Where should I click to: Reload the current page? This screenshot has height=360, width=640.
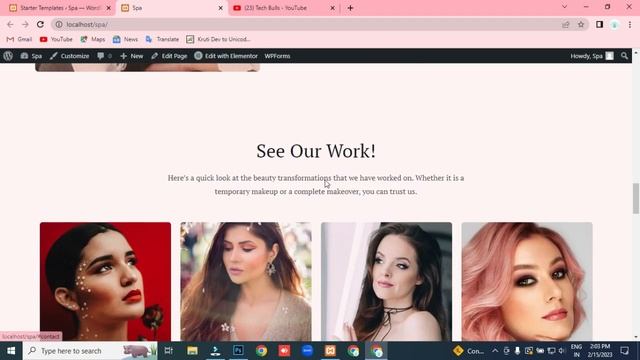coord(40,24)
